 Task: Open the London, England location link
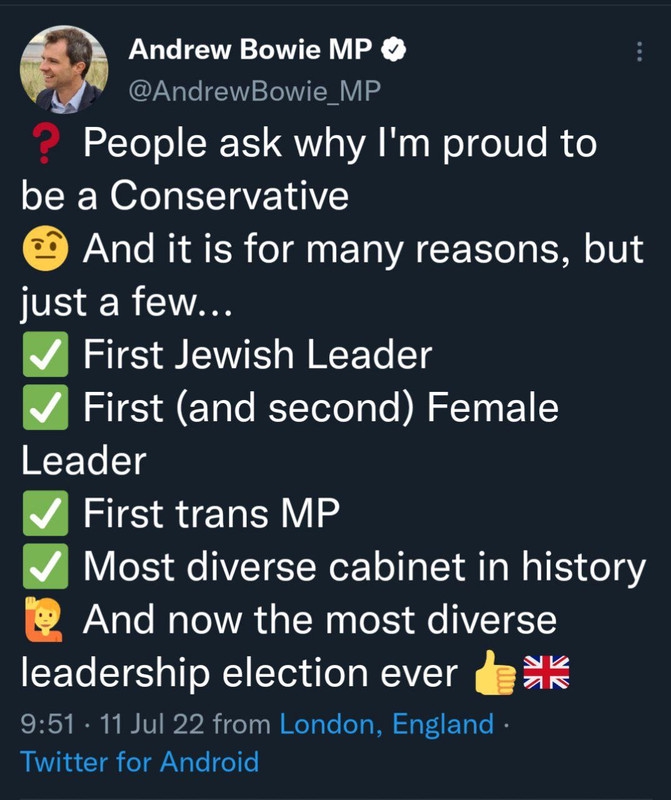tap(387, 724)
